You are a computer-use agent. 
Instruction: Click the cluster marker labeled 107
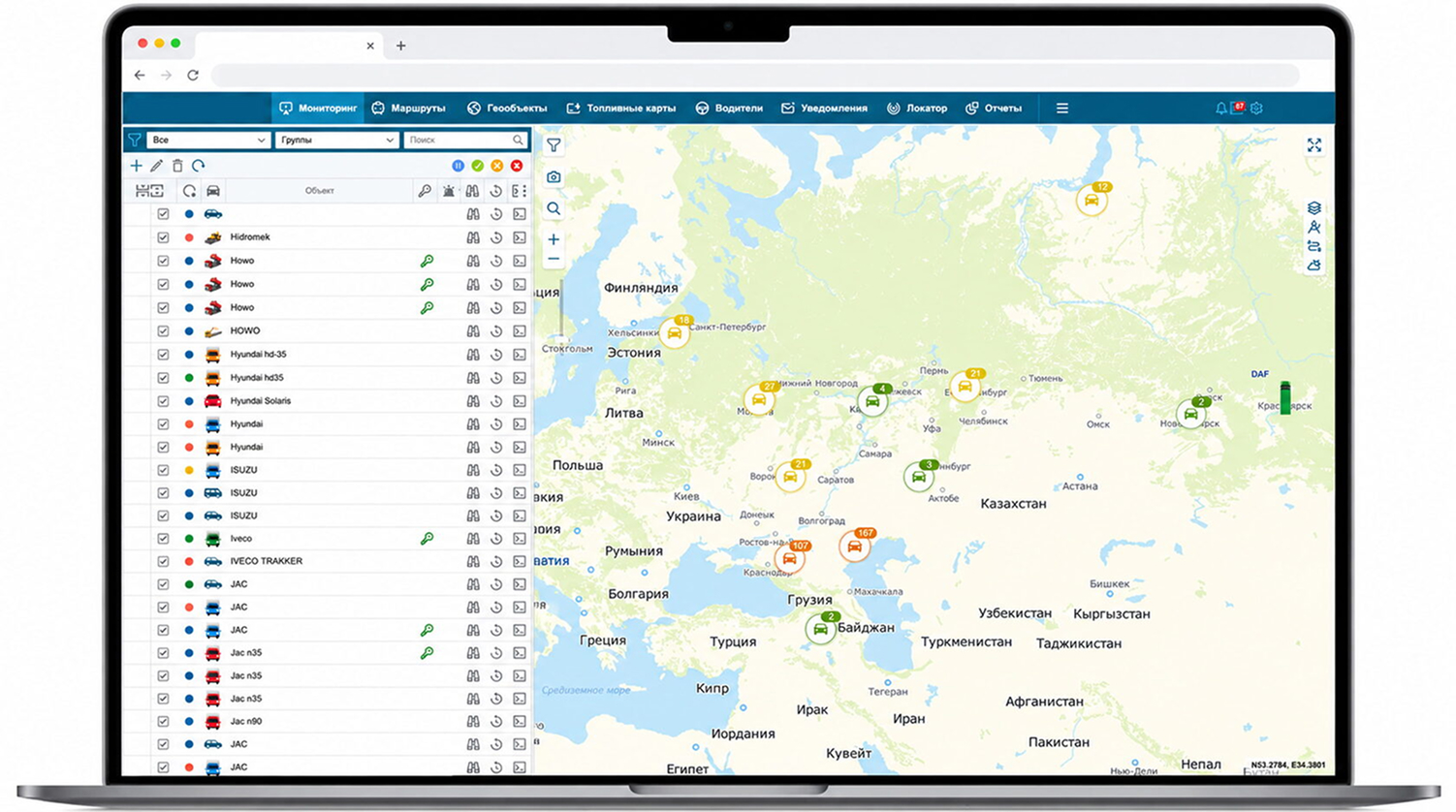point(791,557)
